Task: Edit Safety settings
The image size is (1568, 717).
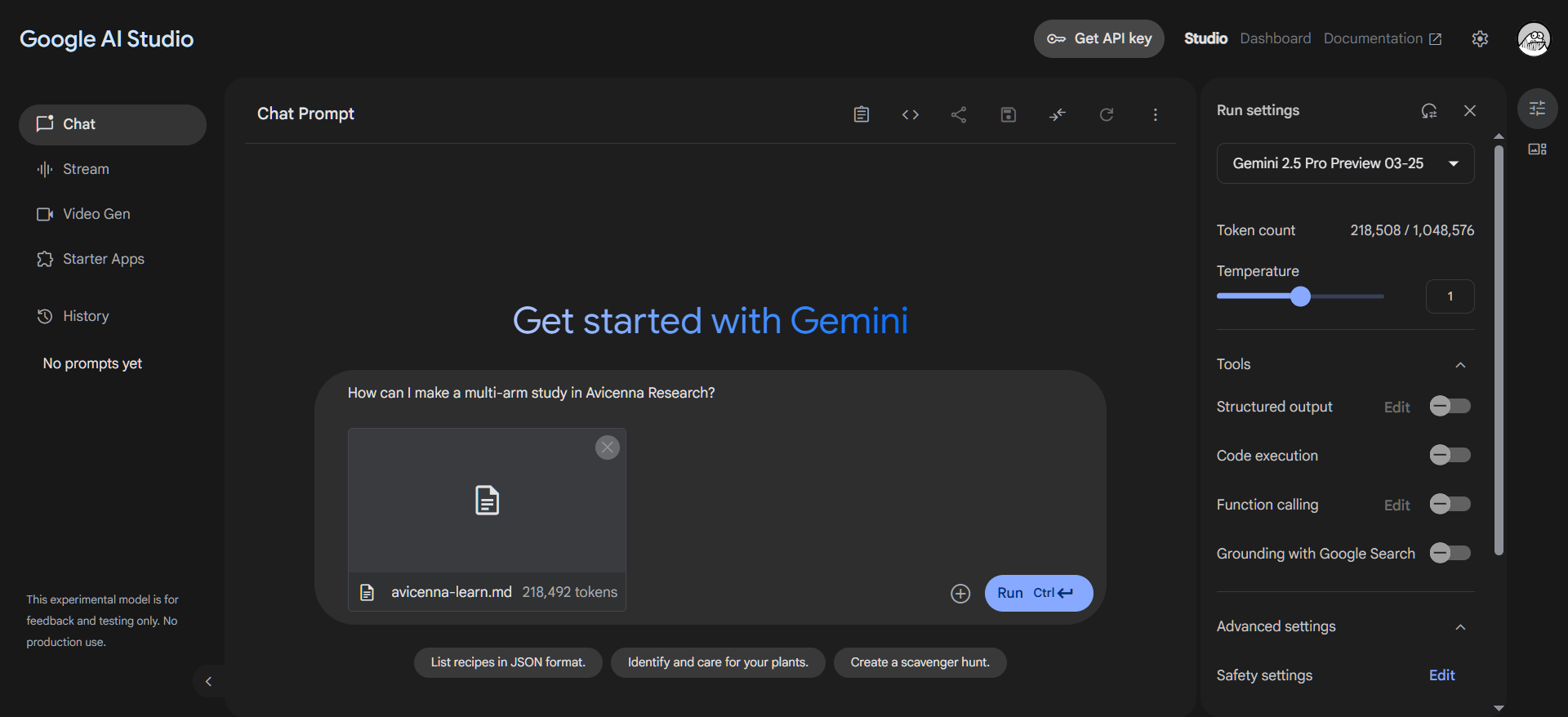Action: tap(1441, 675)
